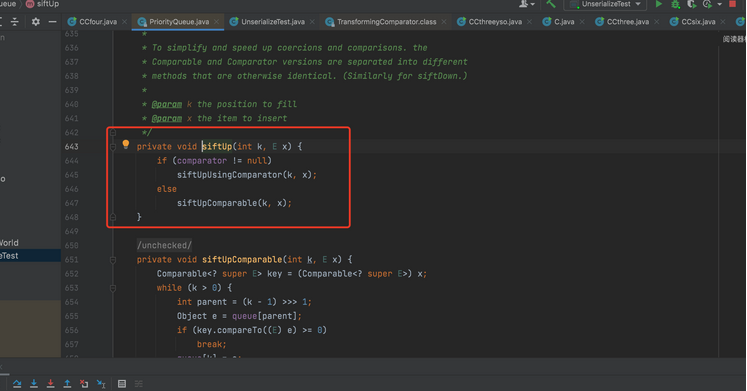Click siftUpUsingComparator call on line 645
Screen dimensions: 747x391
click(229, 175)
